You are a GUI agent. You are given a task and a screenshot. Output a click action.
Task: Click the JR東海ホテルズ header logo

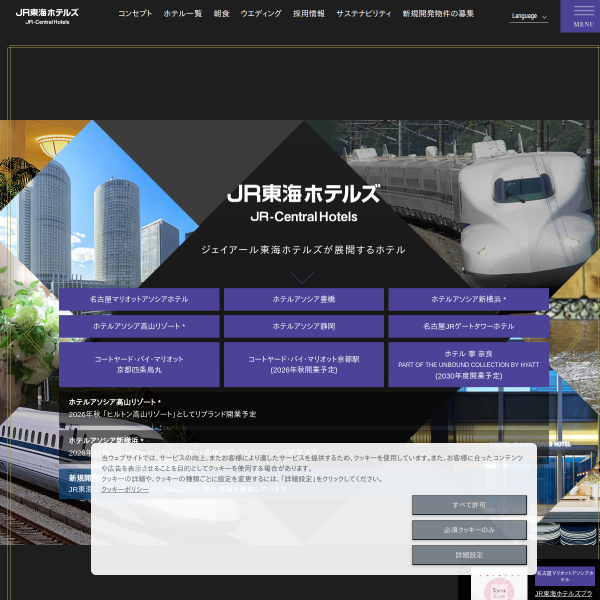47,16
